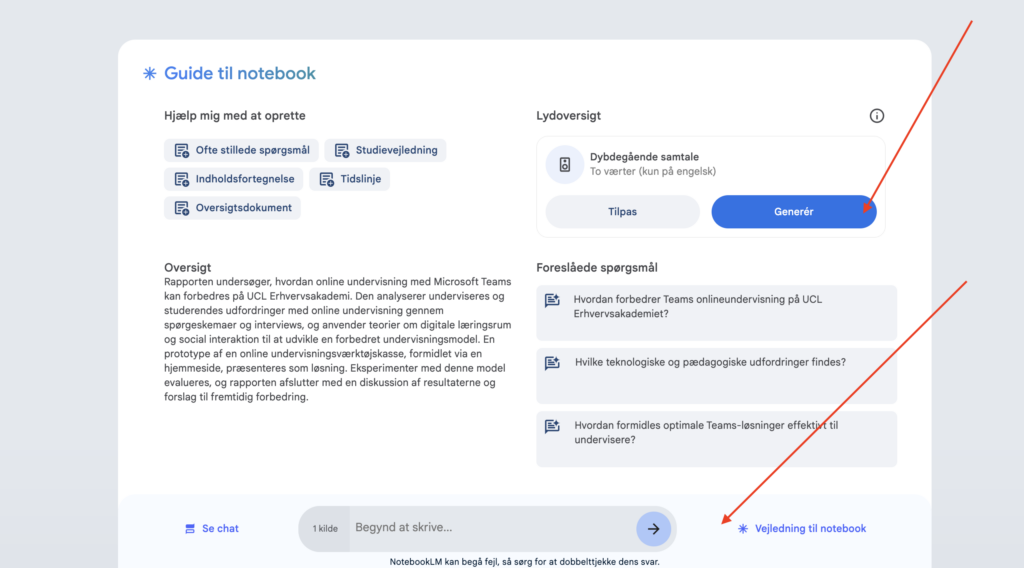The height and width of the screenshot is (568, 1024).
Task: Focus the Begynd at skrive input field
Action: click(x=493, y=528)
